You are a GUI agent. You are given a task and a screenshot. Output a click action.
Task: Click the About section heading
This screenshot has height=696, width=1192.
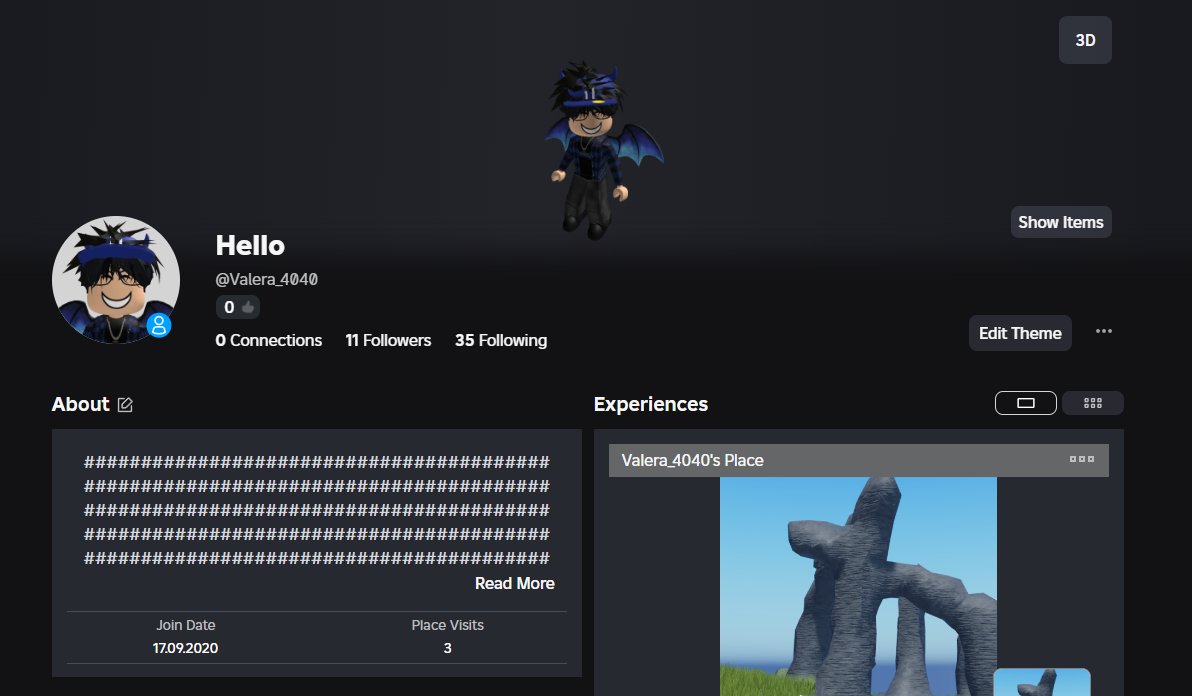coord(81,404)
